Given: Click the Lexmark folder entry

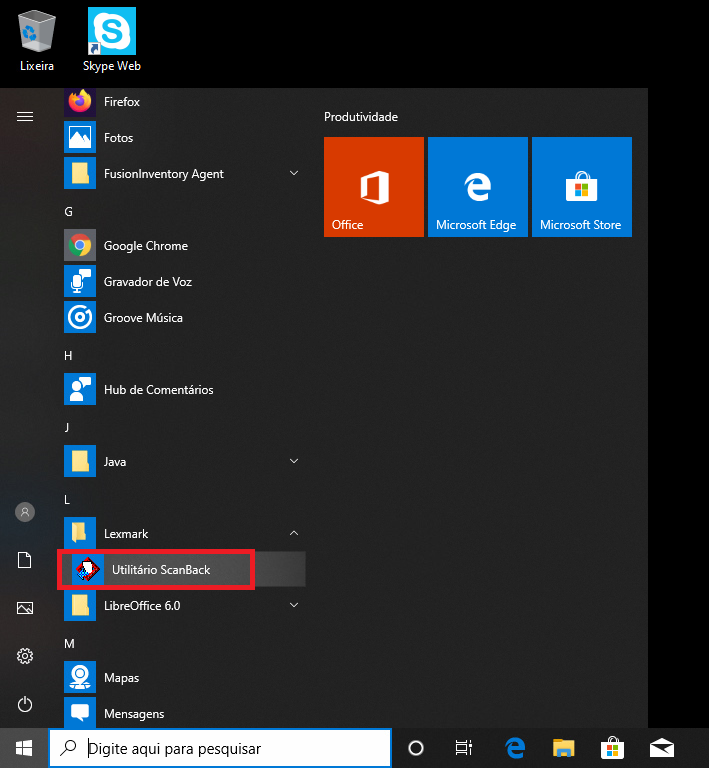Looking at the screenshot, I should 184,533.
